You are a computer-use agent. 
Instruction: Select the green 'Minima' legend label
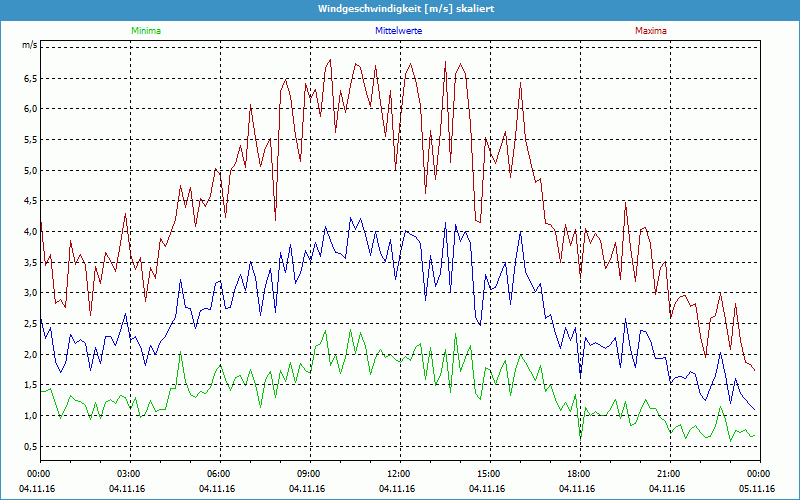pos(146,31)
